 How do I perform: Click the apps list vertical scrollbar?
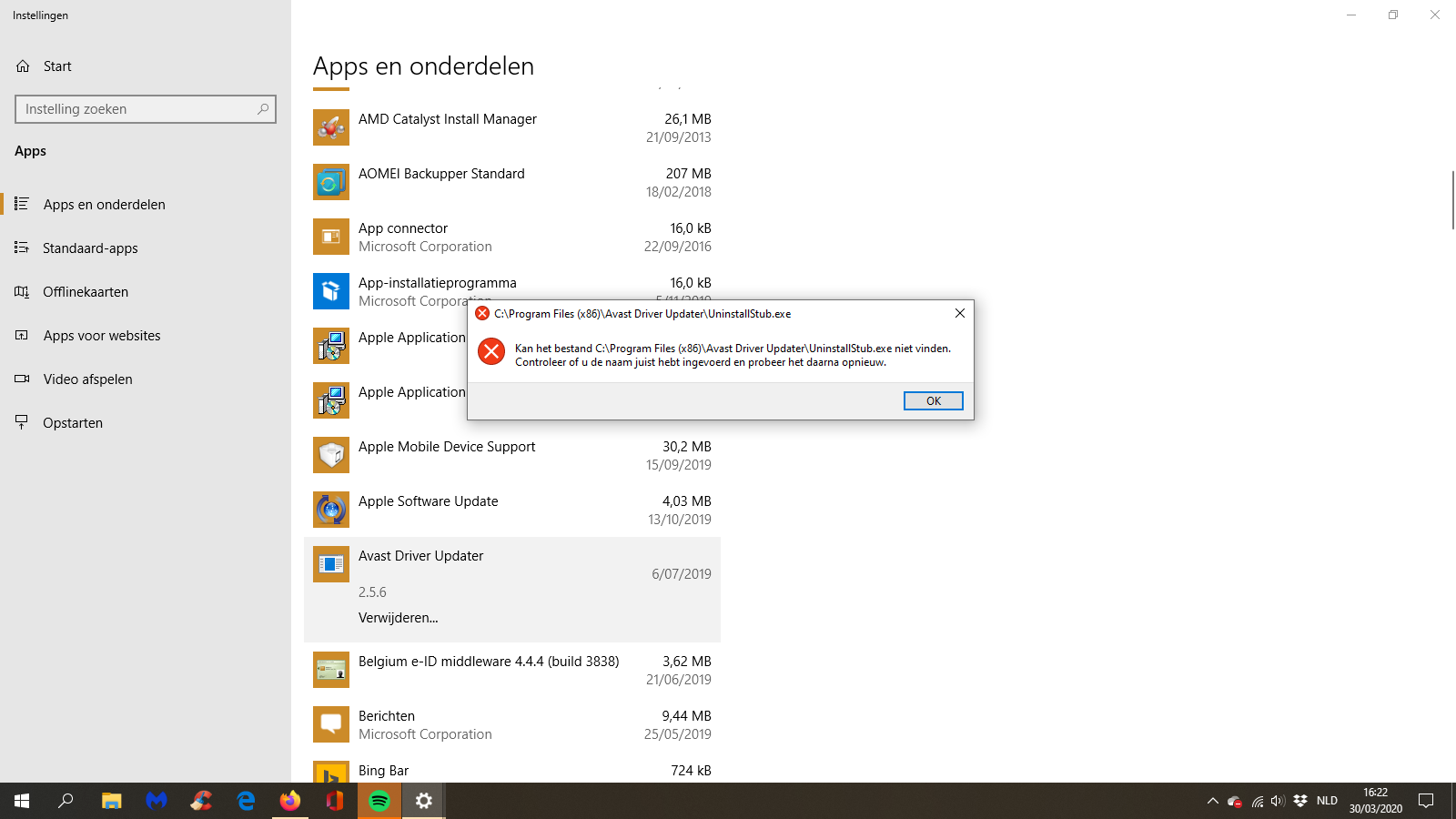click(1452, 200)
